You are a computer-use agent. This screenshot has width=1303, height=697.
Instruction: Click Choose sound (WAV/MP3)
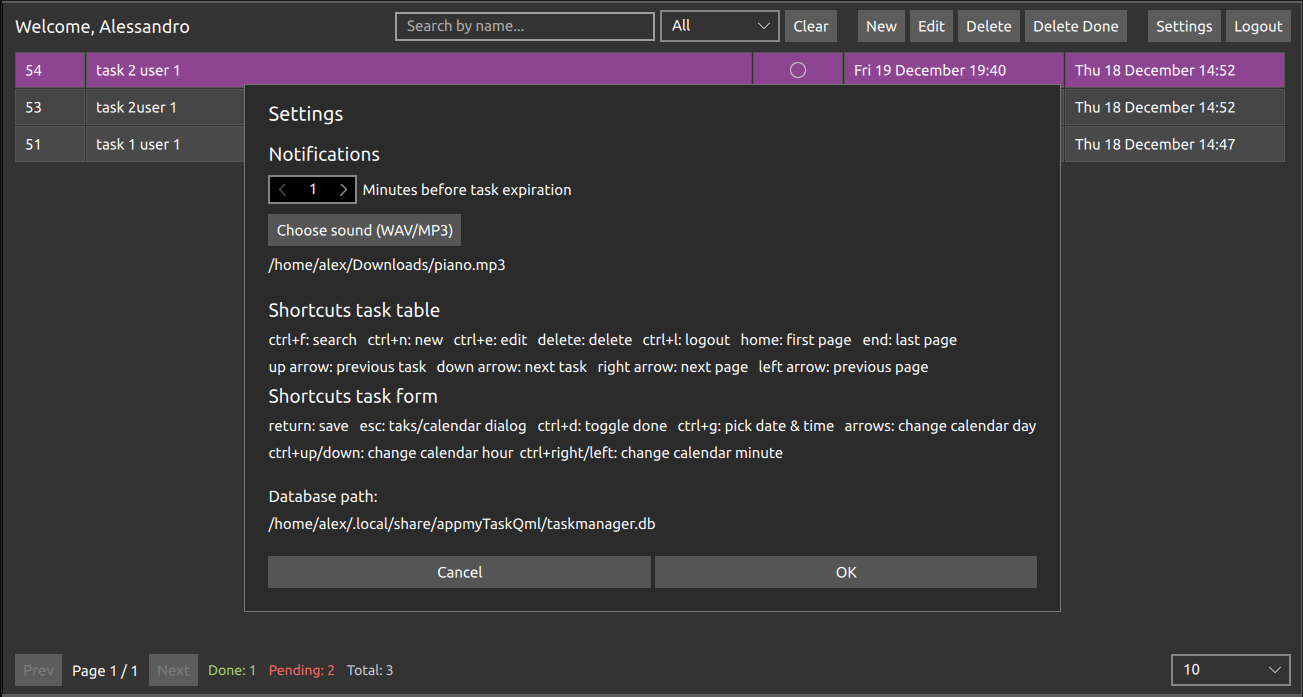pos(364,229)
